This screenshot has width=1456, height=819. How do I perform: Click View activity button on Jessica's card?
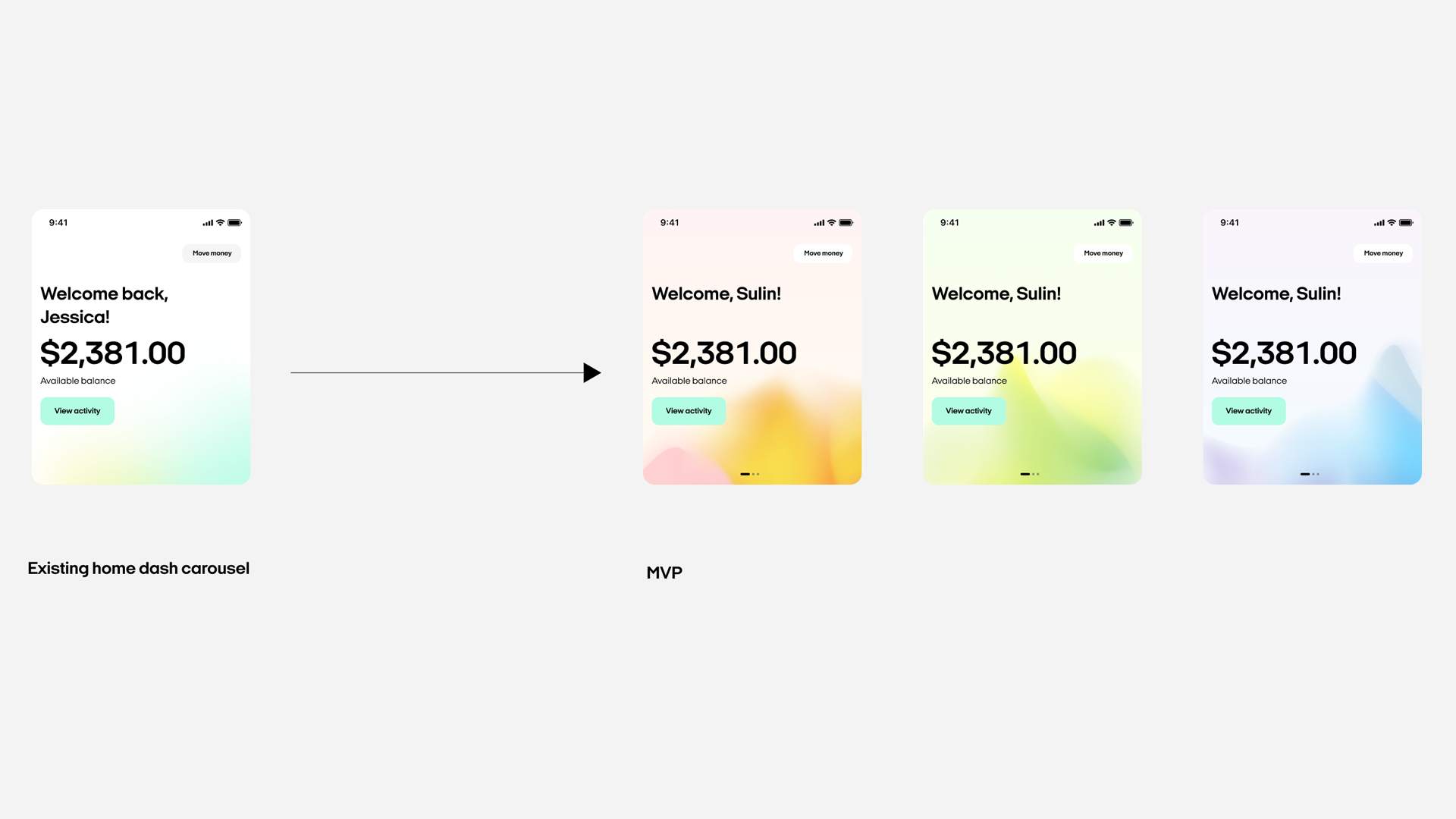point(77,410)
